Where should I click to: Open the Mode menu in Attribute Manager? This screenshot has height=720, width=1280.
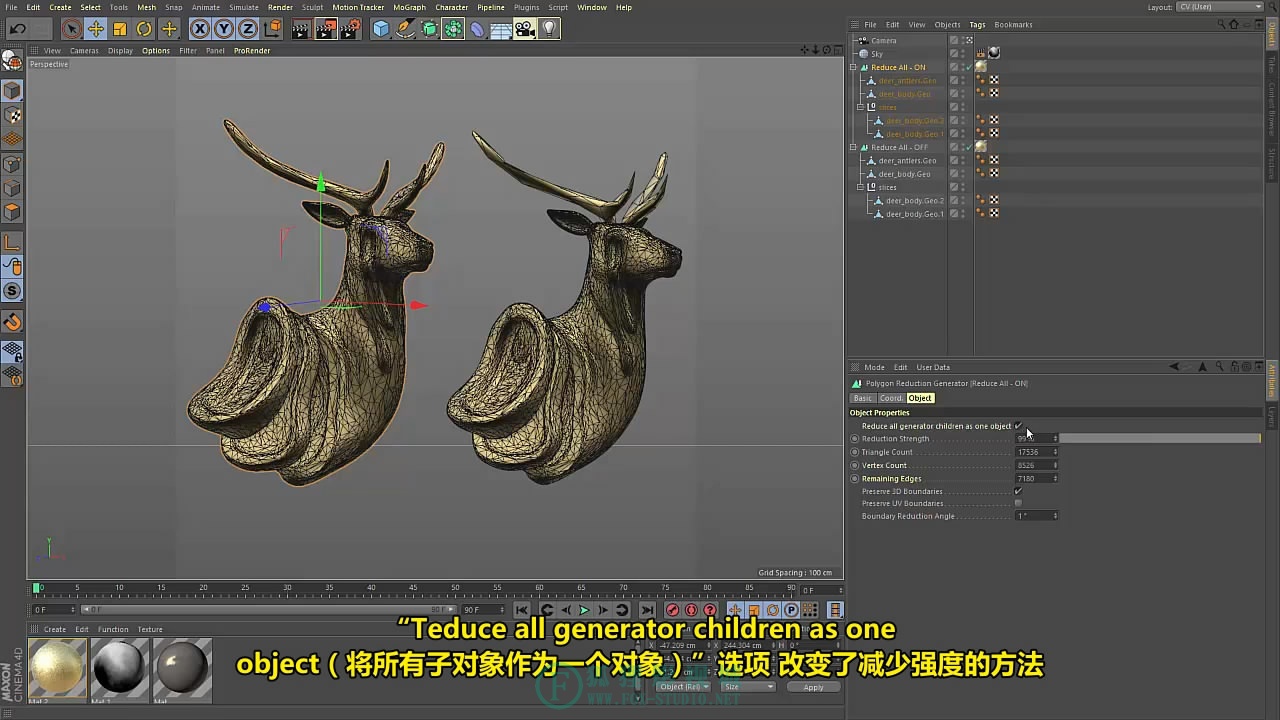click(874, 367)
